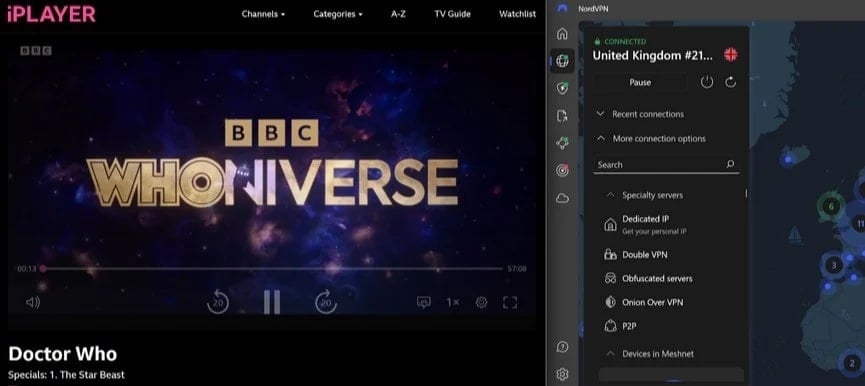Click United Kingdom #21 server name
The height and width of the screenshot is (386, 865).
coord(653,55)
